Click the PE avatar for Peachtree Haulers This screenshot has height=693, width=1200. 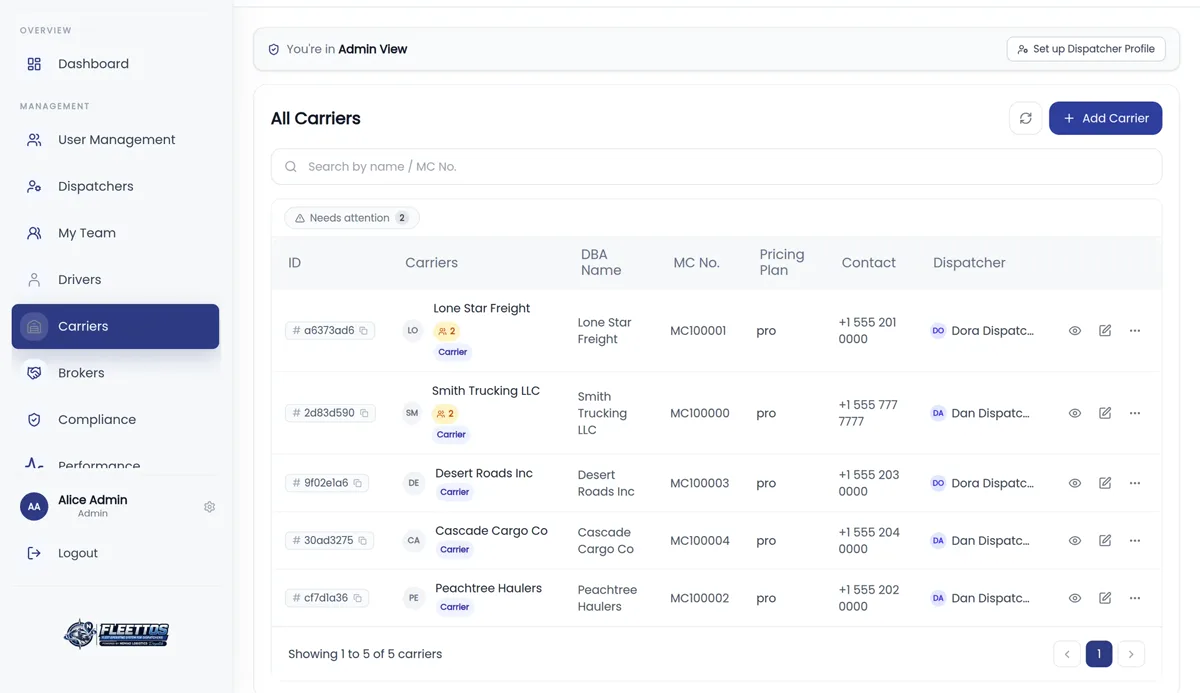coord(413,598)
